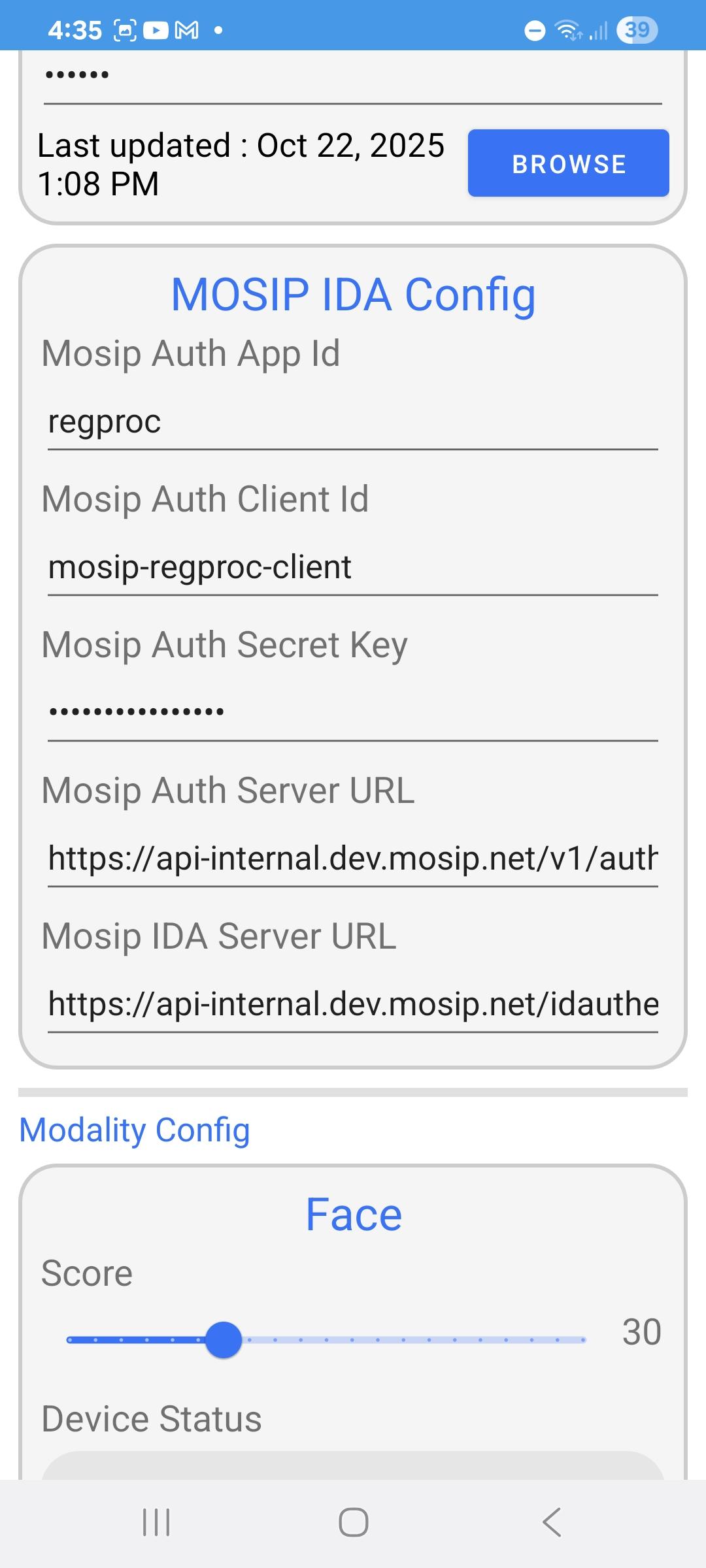This screenshot has height=1568, width=706.
Task: Tap the Mosip IDA Server URL field
Action: [x=352, y=1004]
